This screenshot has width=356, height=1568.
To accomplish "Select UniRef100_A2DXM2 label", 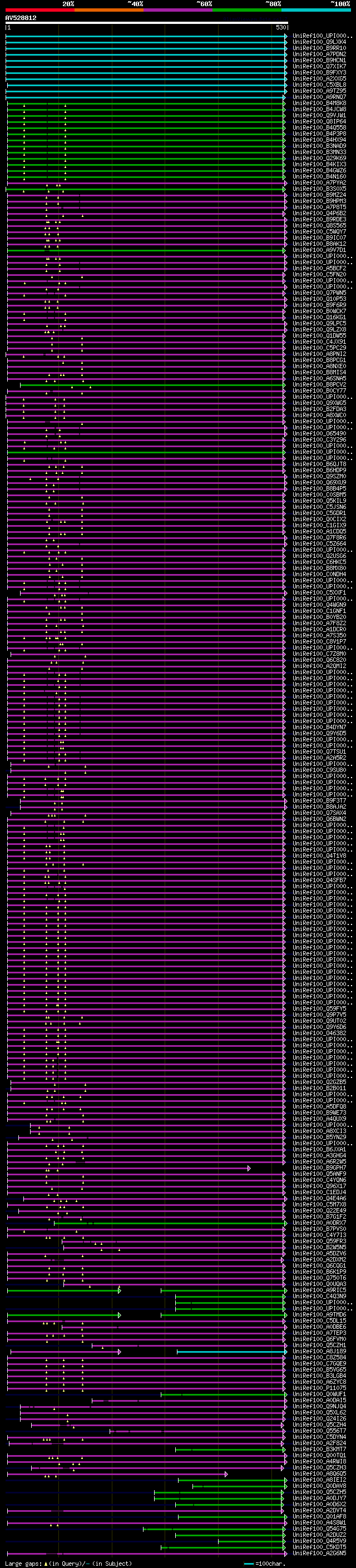I will (x=319, y=1259).
